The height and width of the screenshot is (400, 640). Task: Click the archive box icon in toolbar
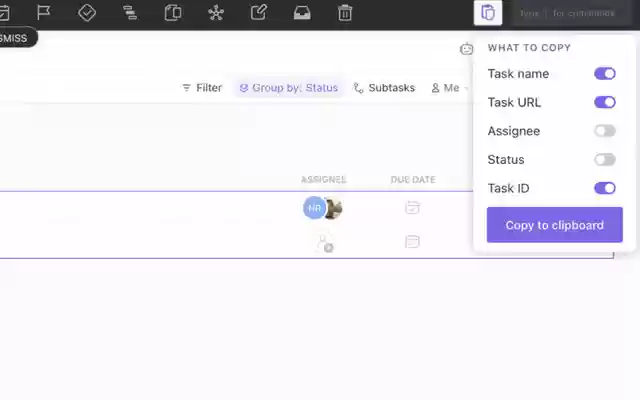point(302,13)
